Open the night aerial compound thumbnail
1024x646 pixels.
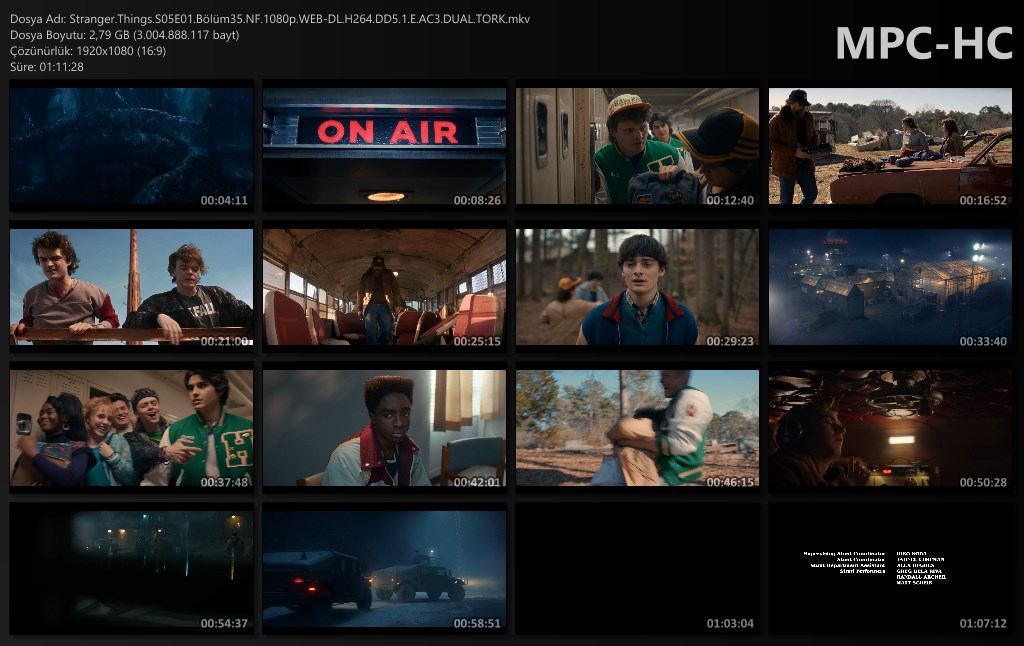coord(890,287)
